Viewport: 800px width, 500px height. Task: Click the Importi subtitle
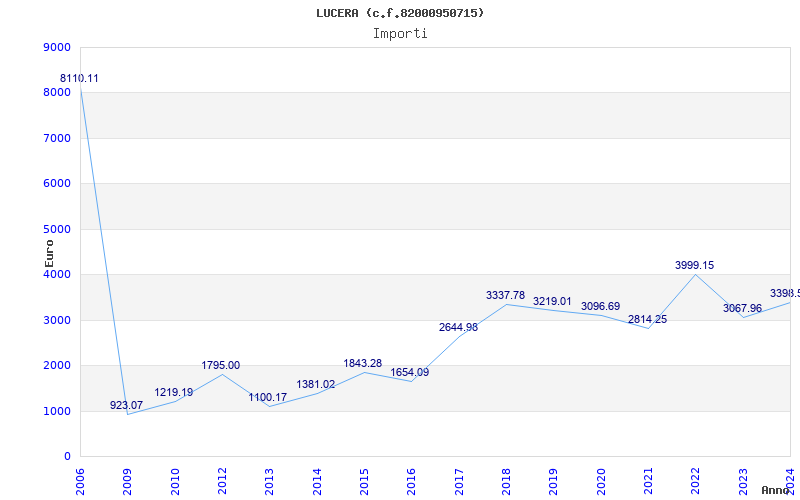pos(400,34)
